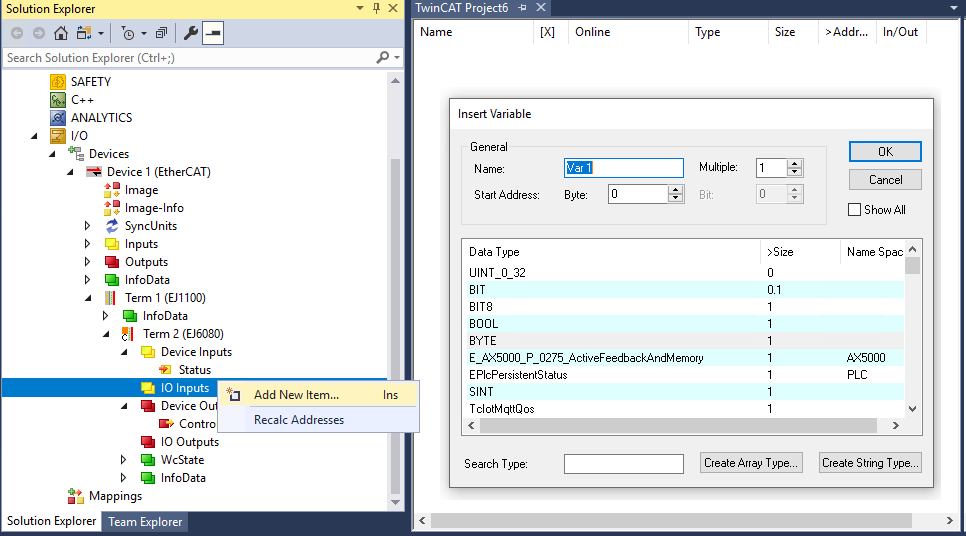Switch to the Solution Explorer bottom tab
966x536 pixels.
(52, 521)
